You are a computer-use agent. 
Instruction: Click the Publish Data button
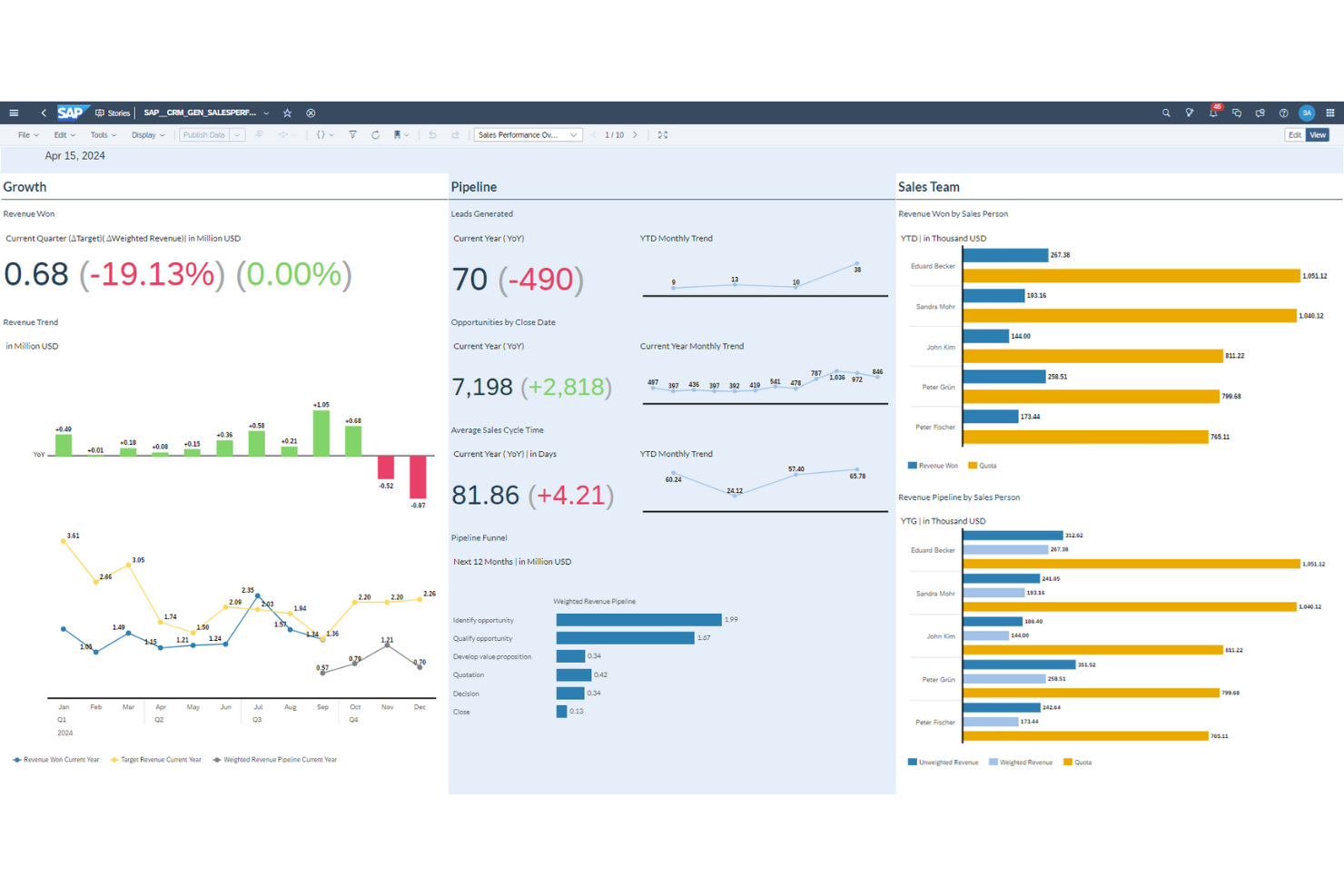tap(206, 134)
